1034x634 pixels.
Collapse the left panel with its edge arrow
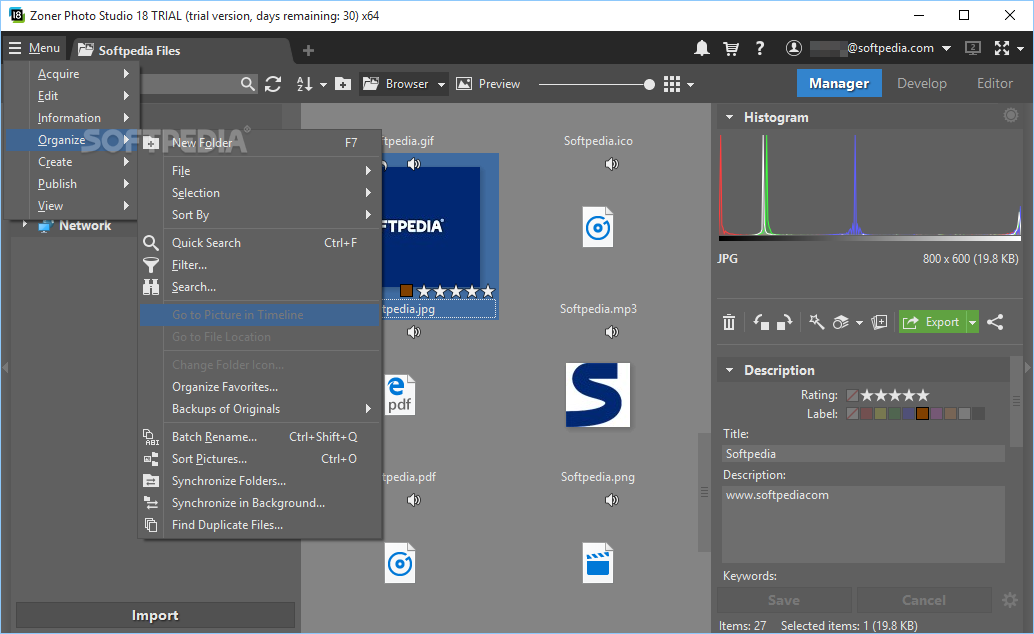click(x=5, y=367)
